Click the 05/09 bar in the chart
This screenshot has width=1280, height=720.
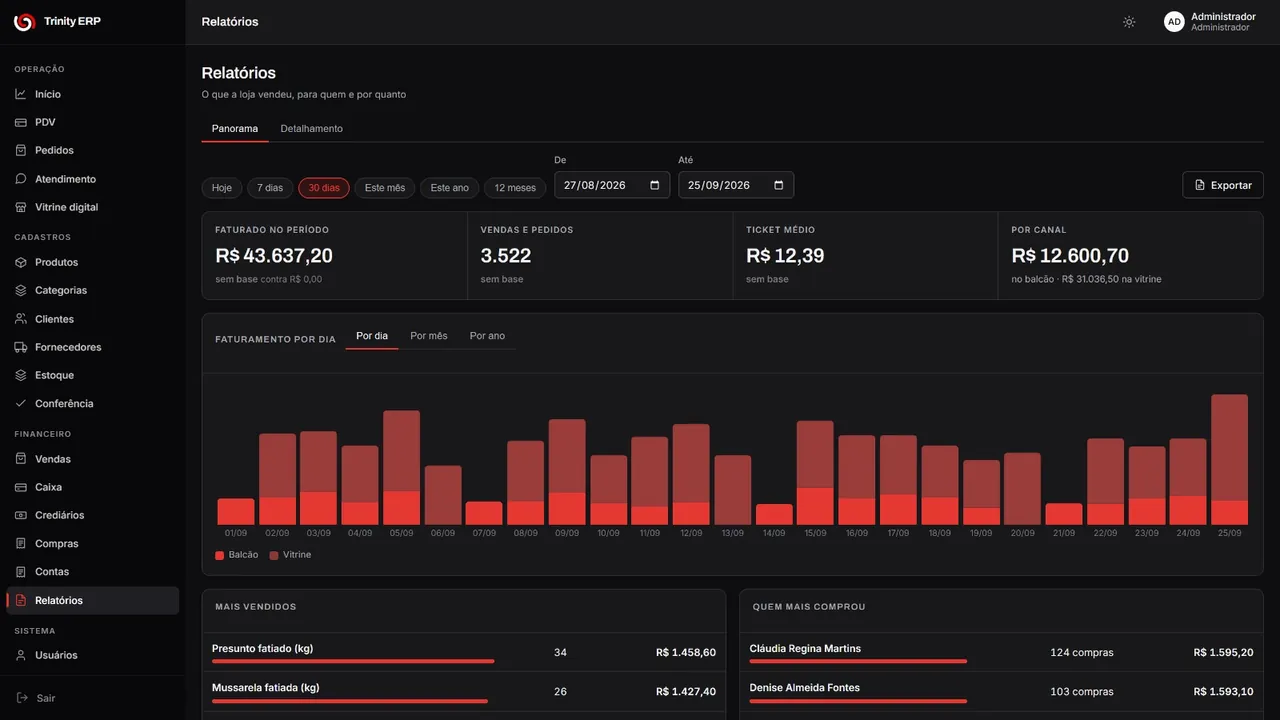401,468
